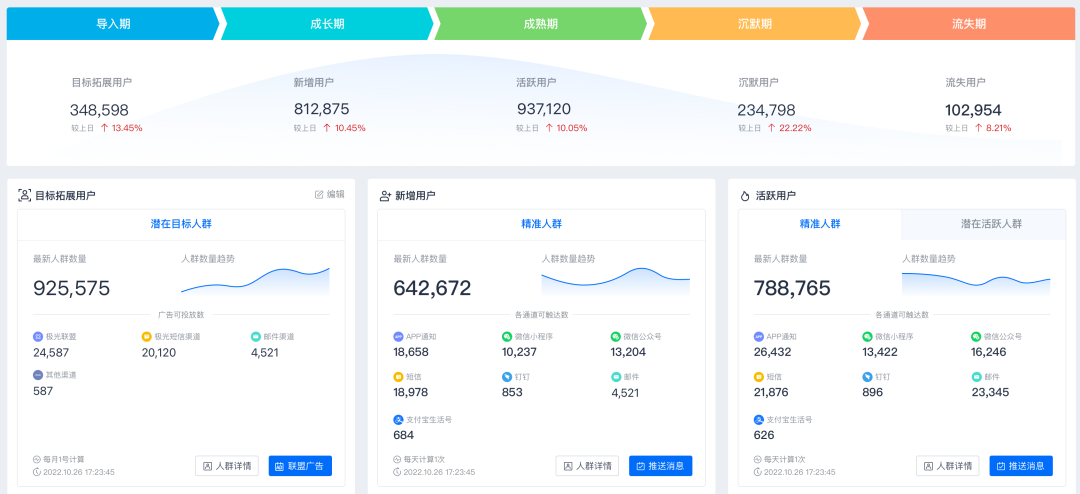
Task: Click the 23,345 邮件 count
Action: pyautogui.click(x=990, y=393)
